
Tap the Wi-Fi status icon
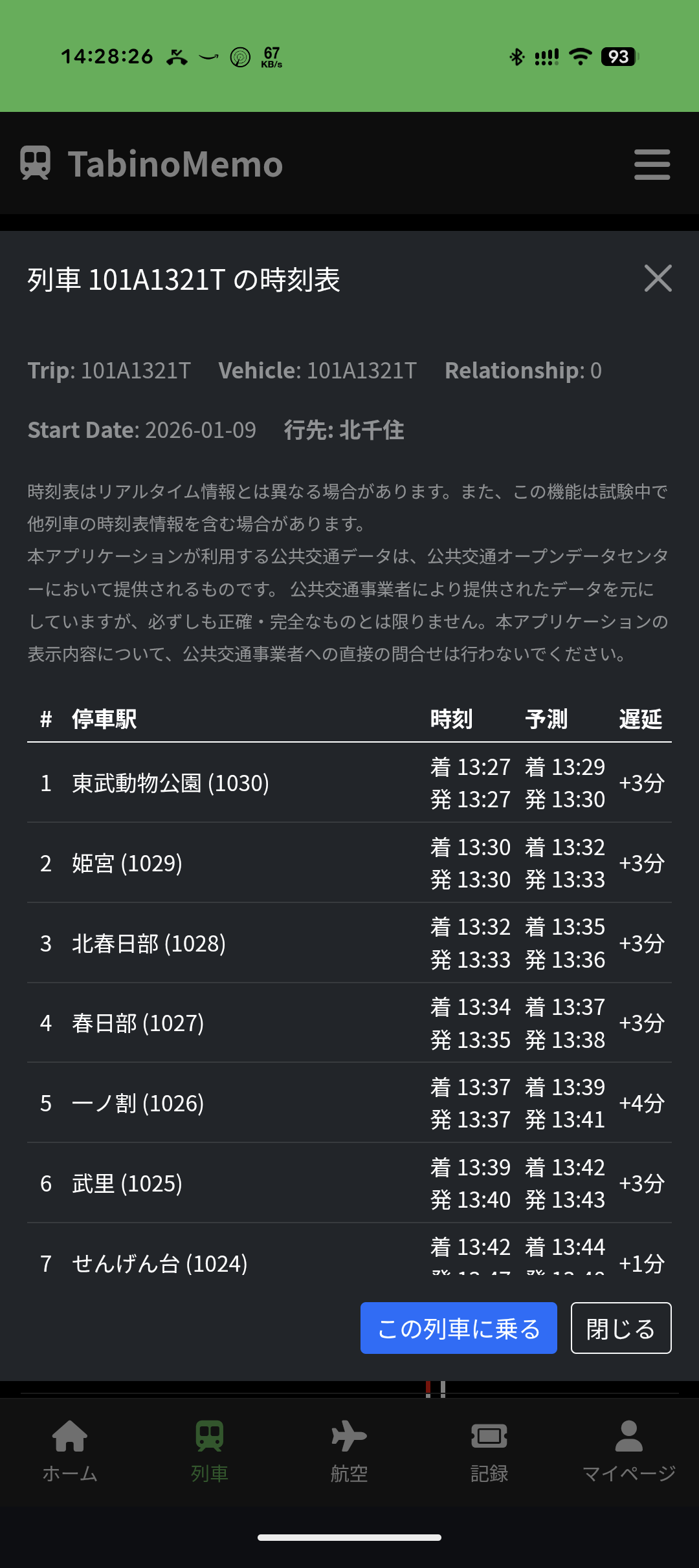coord(579,57)
